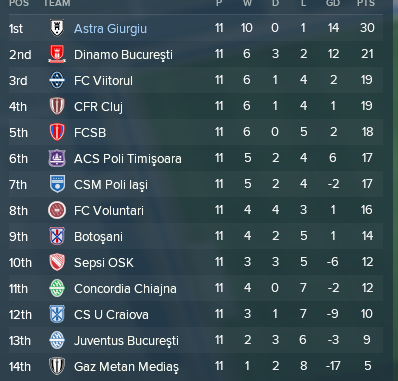The width and height of the screenshot is (398, 381).
Task: Click the Concordia Chiajna green badge
Action: [57, 288]
